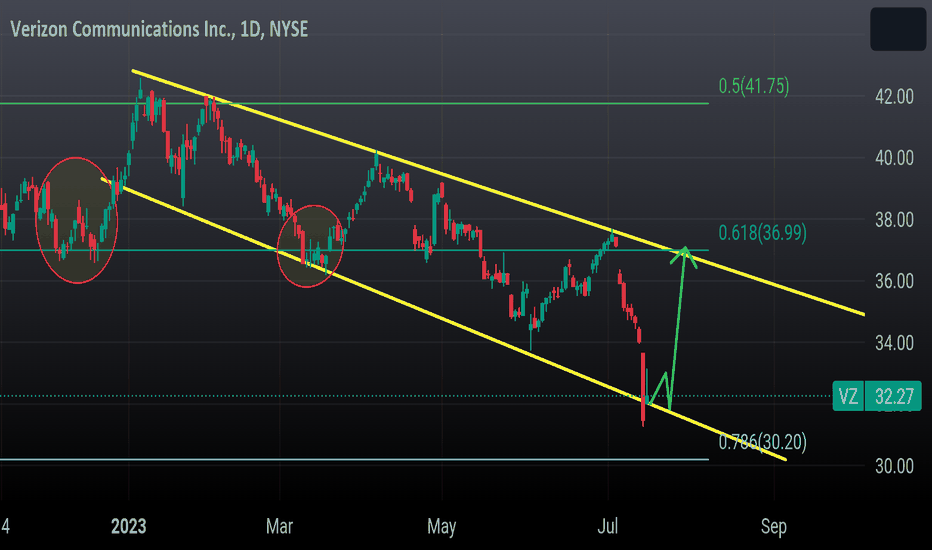
Task: Click the May time axis label
Action: click(442, 527)
